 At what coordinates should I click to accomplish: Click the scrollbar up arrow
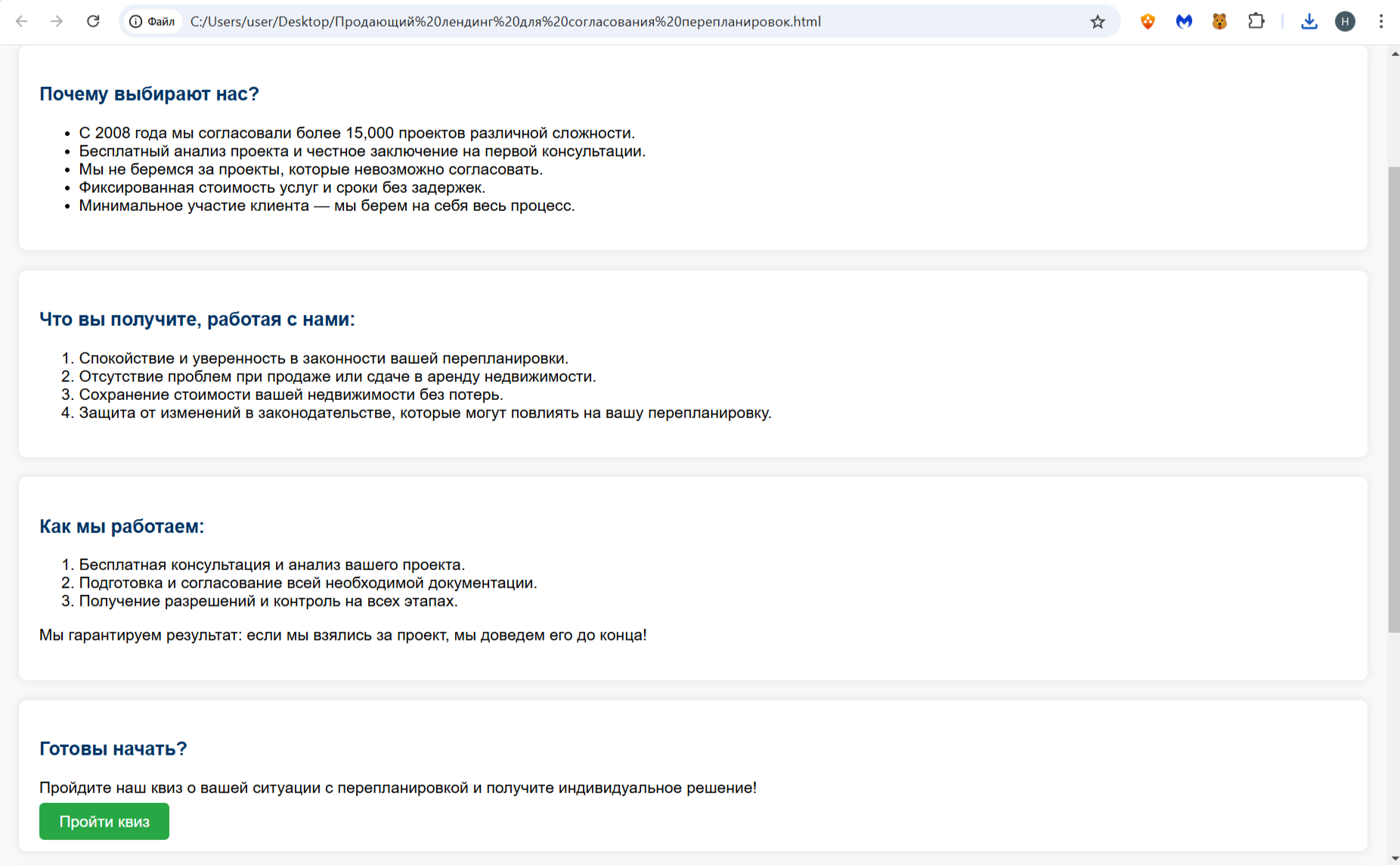1394,54
